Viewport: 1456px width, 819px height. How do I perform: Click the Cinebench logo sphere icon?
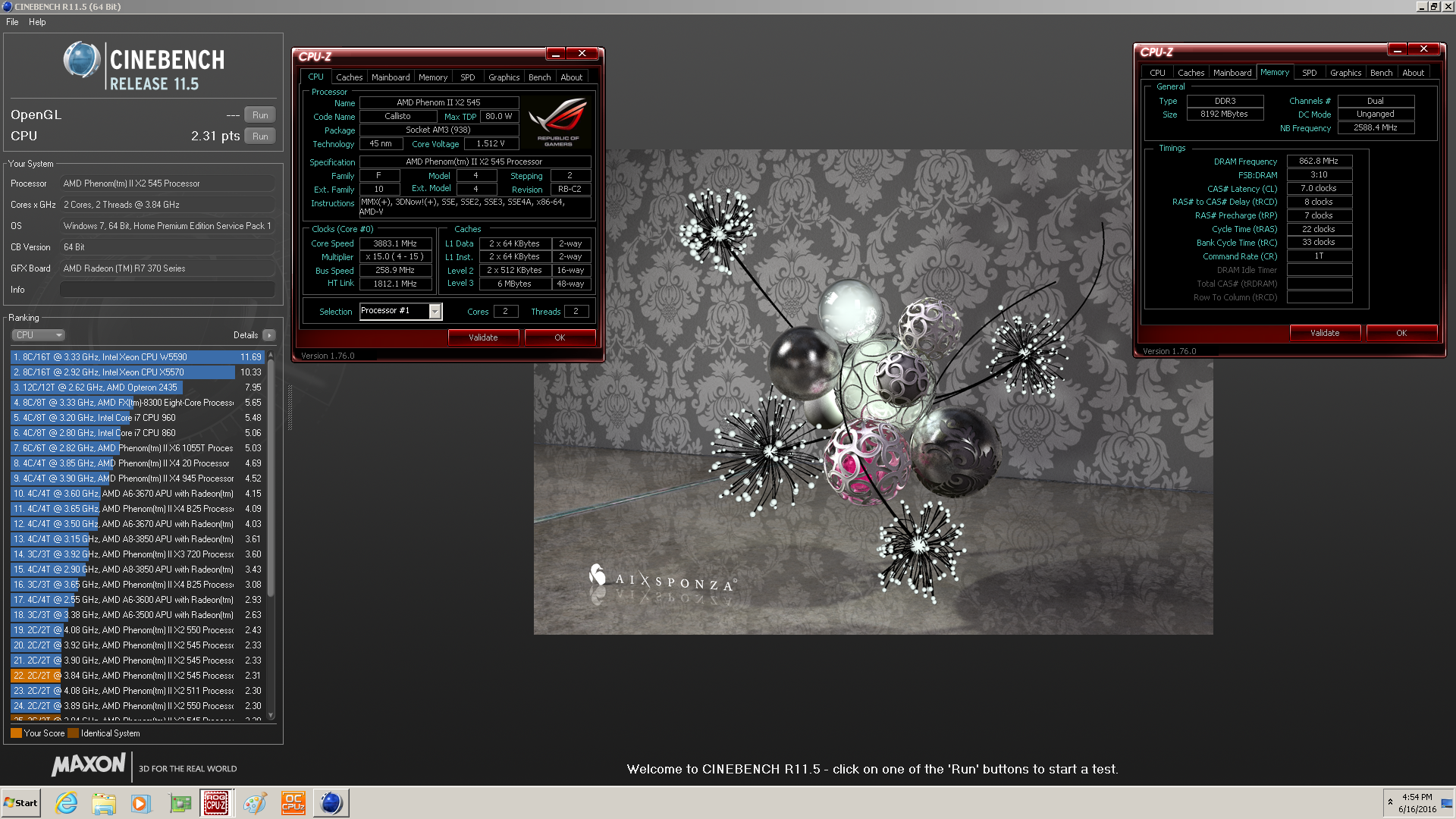pos(82,60)
